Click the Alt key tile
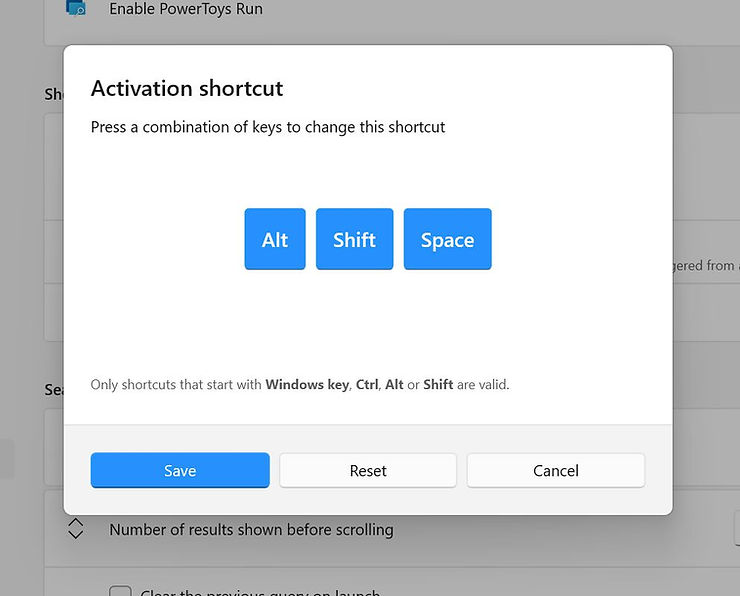 tap(275, 239)
